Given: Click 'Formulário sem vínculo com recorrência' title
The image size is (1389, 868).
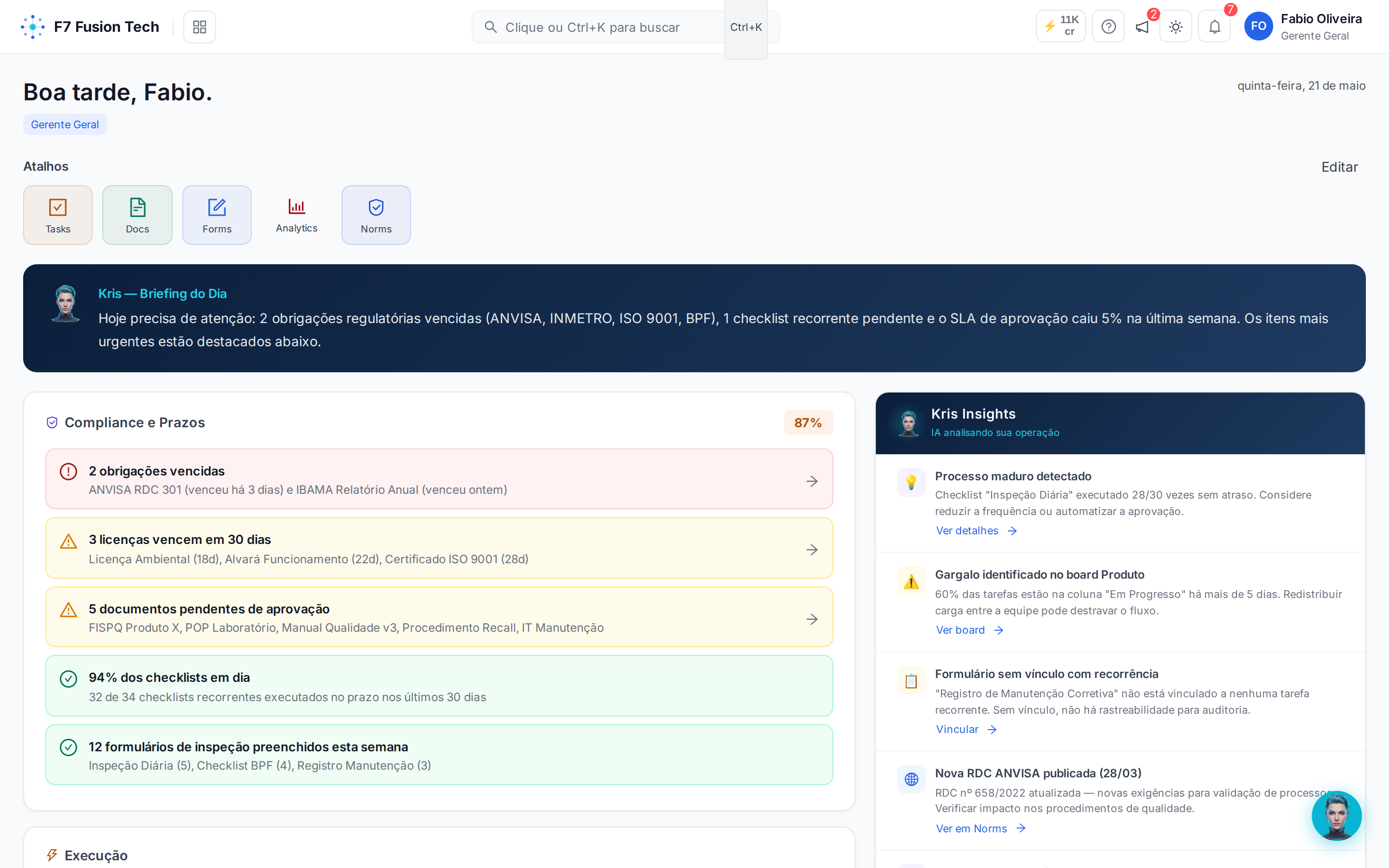Looking at the screenshot, I should (1047, 674).
